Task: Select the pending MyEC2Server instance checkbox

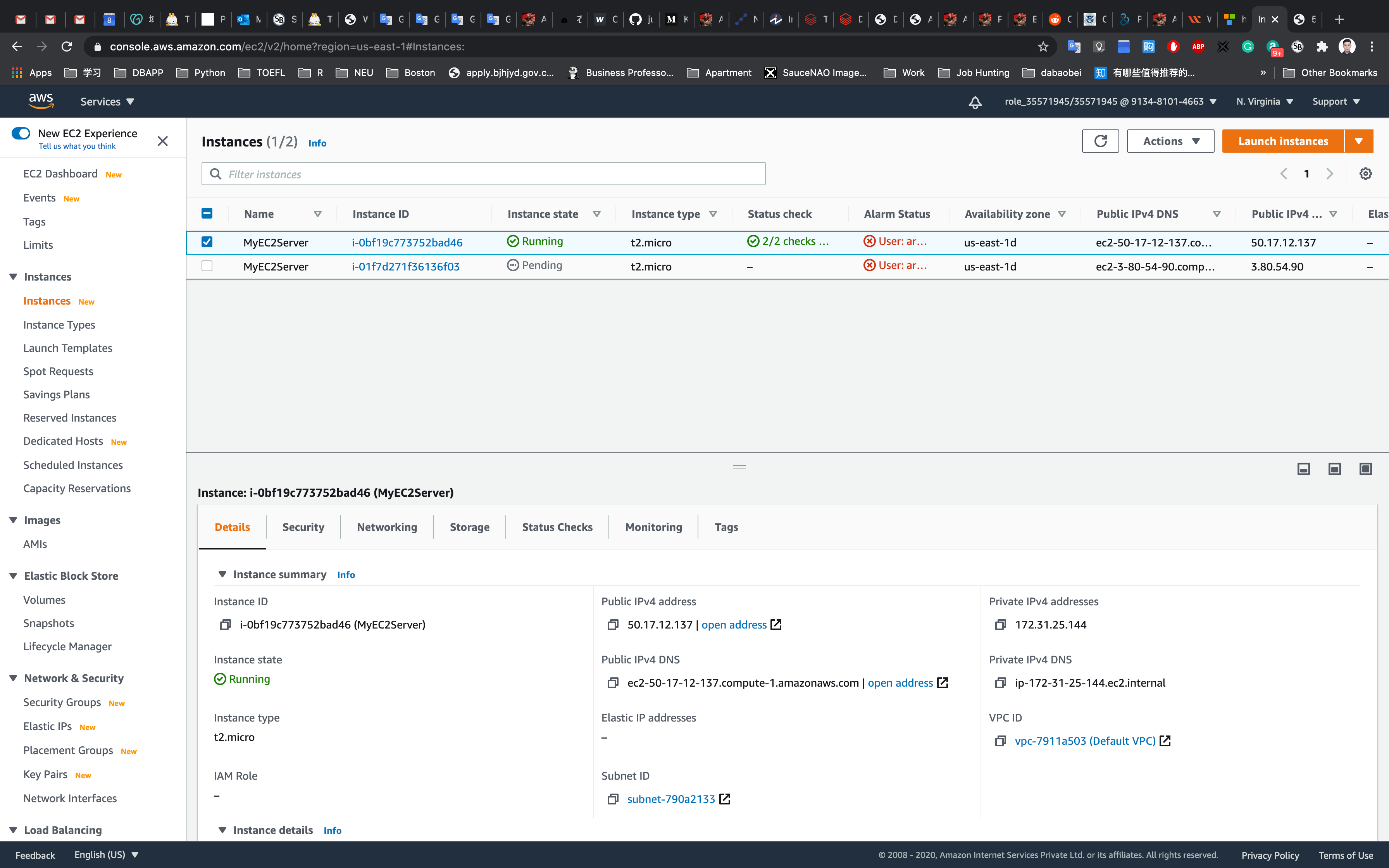Action: [207, 266]
